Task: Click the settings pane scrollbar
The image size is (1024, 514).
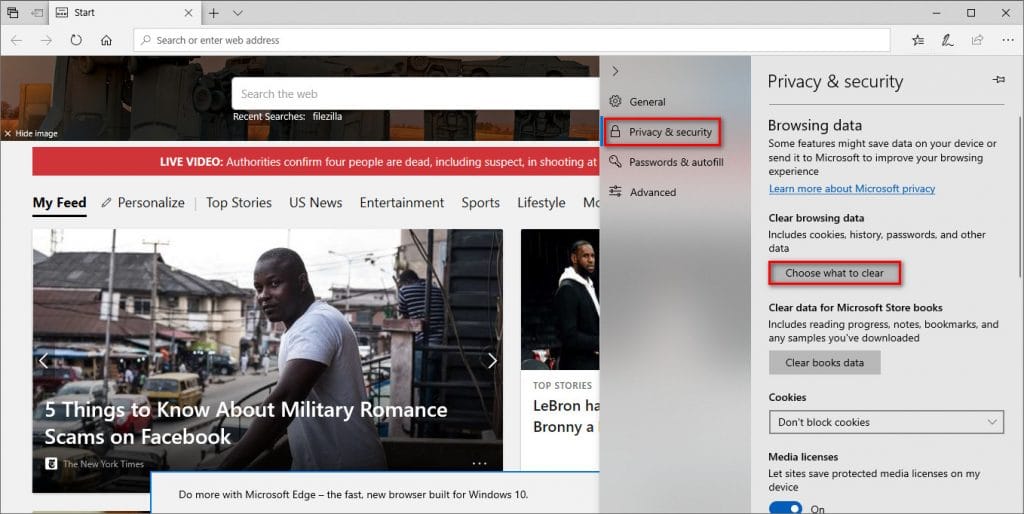Action: coord(1019,196)
